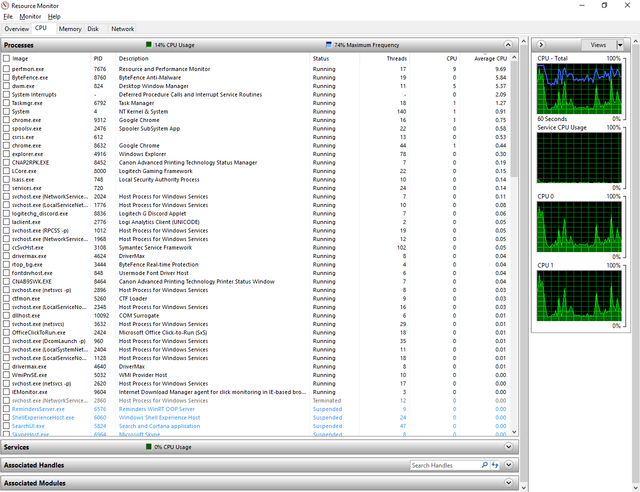Screen dimensions: 640x492
Task: Select the ccSvcHst.exe process name
Action: click(28, 247)
